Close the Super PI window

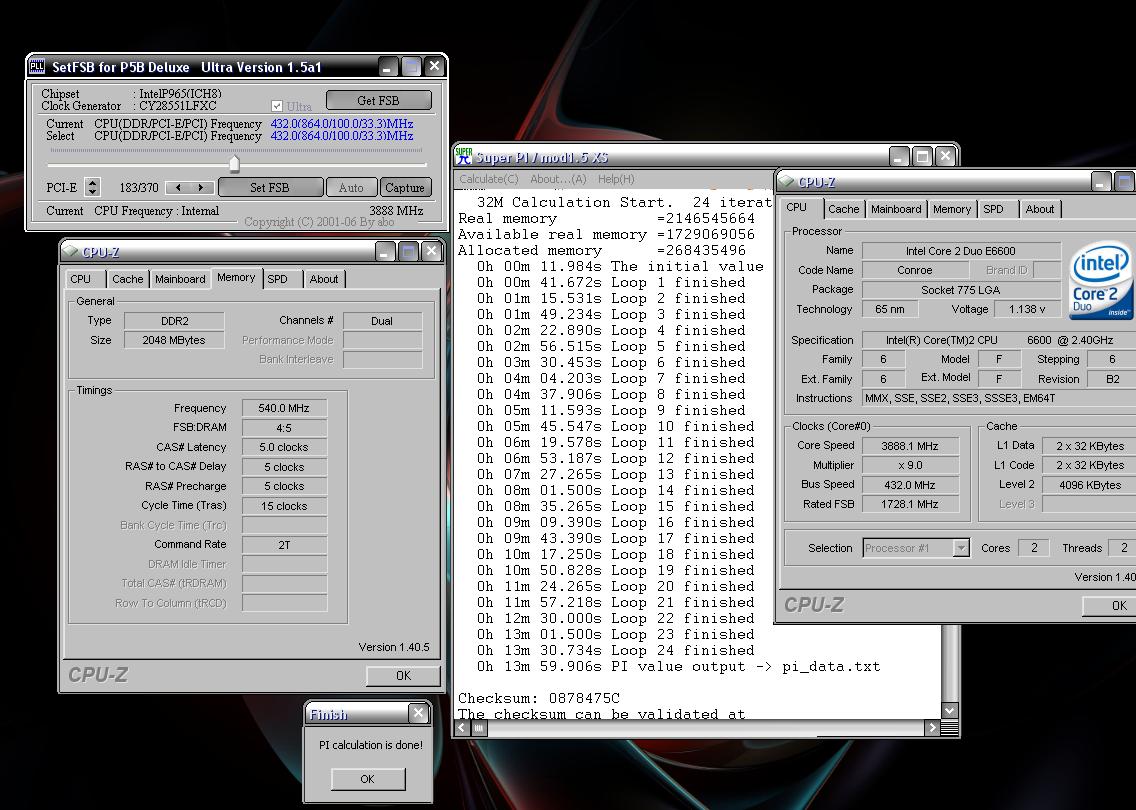click(945, 156)
